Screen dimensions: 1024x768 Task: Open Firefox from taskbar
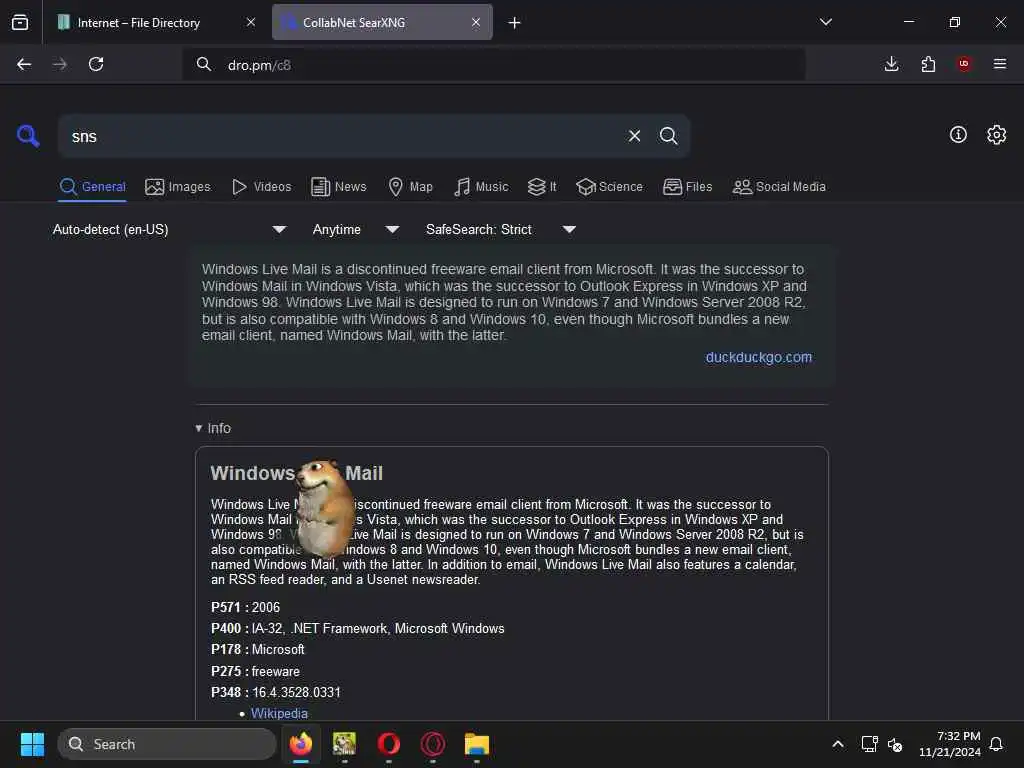pyautogui.click(x=300, y=744)
